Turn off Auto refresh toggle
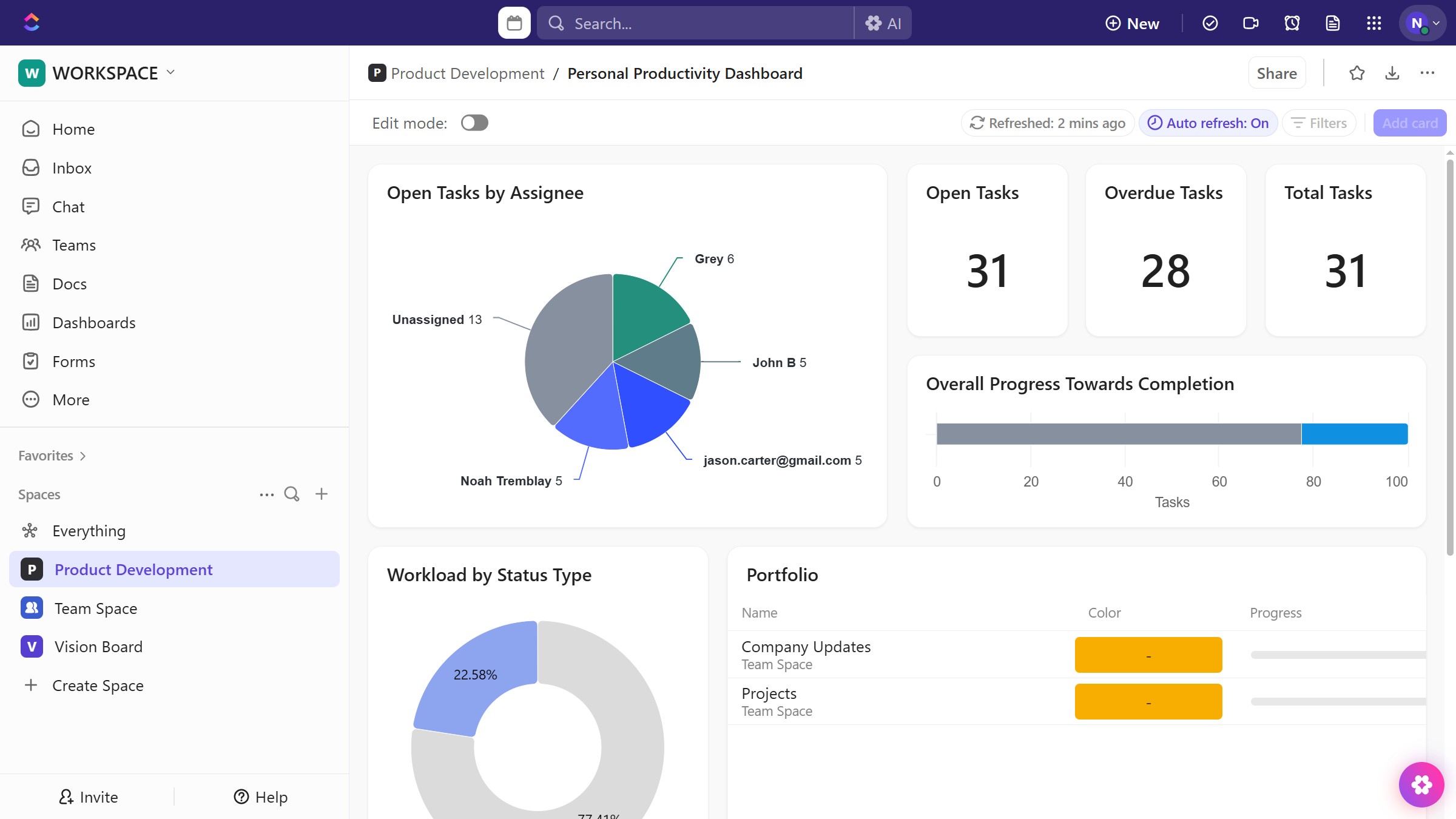 point(1208,123)
